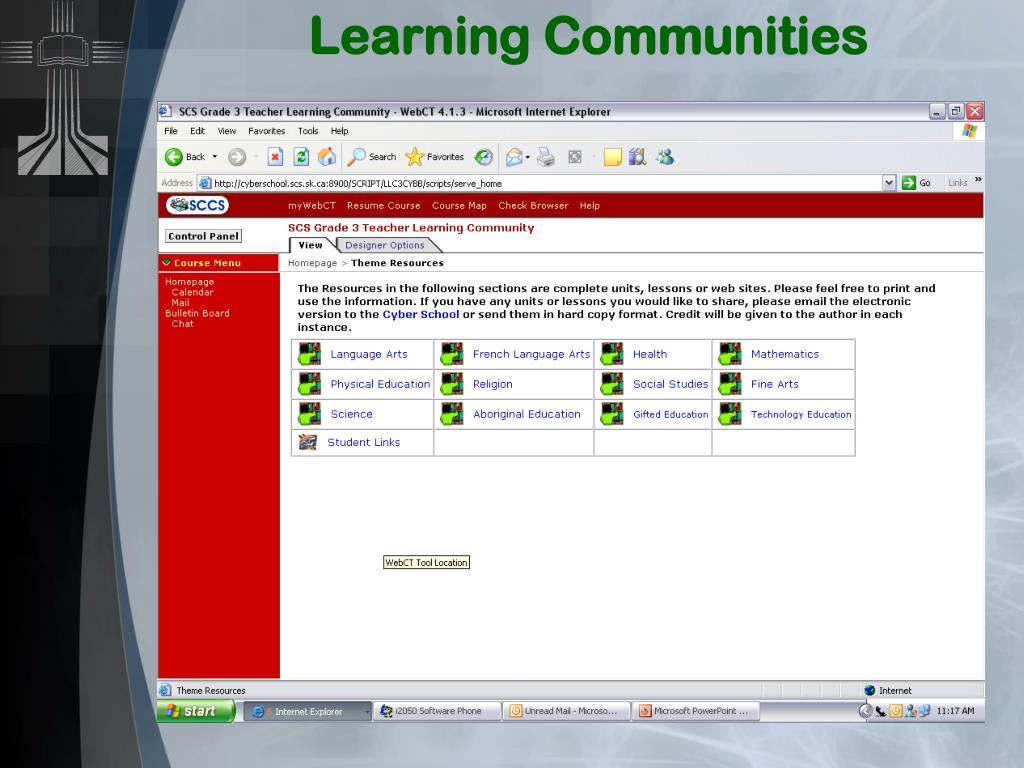
Task: Open the Cyber School email link
Action: coord(421,314)
